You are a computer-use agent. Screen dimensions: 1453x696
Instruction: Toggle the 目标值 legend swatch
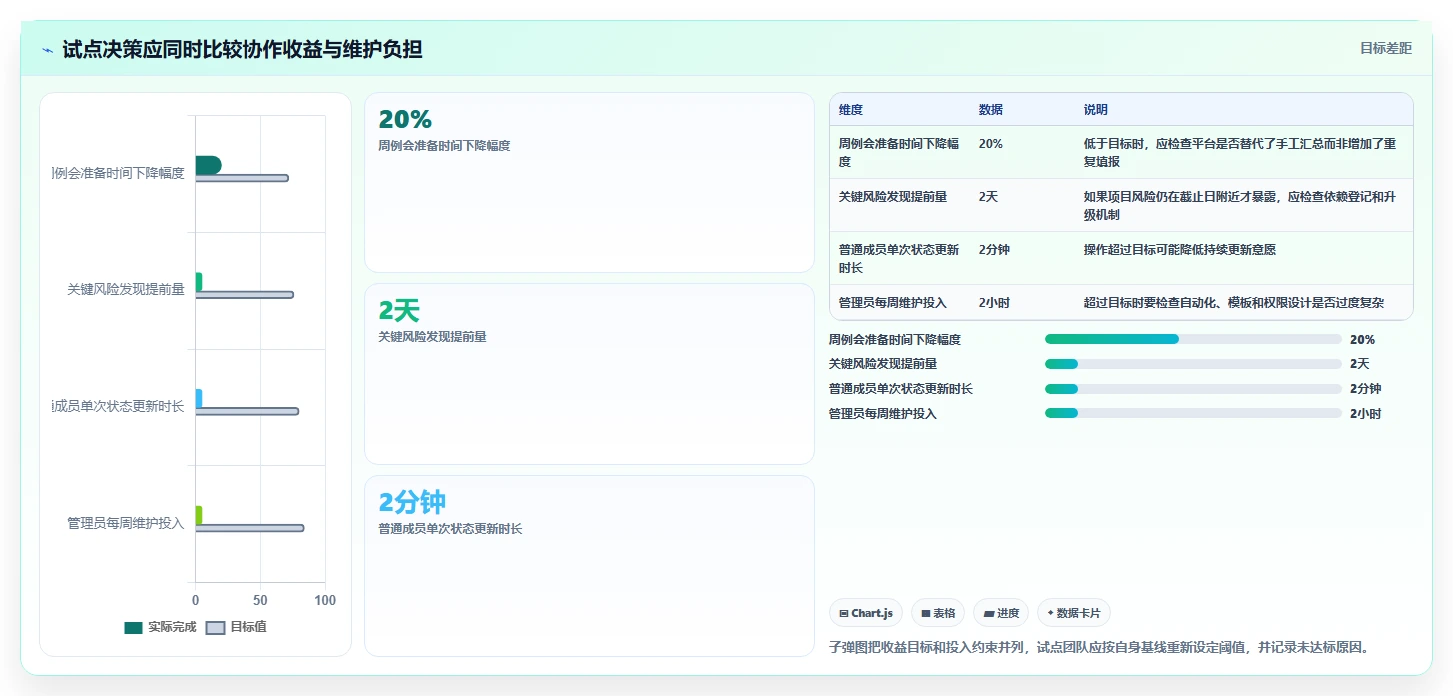[x=215, y=628]
